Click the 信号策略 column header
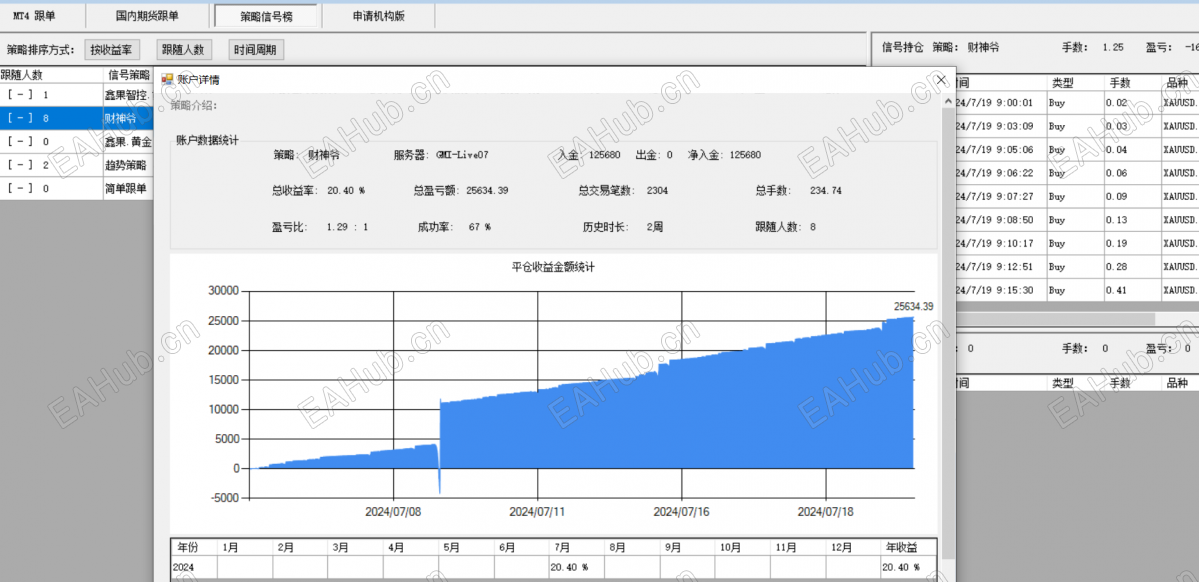 pyautogui.click(x=128, y=75)
